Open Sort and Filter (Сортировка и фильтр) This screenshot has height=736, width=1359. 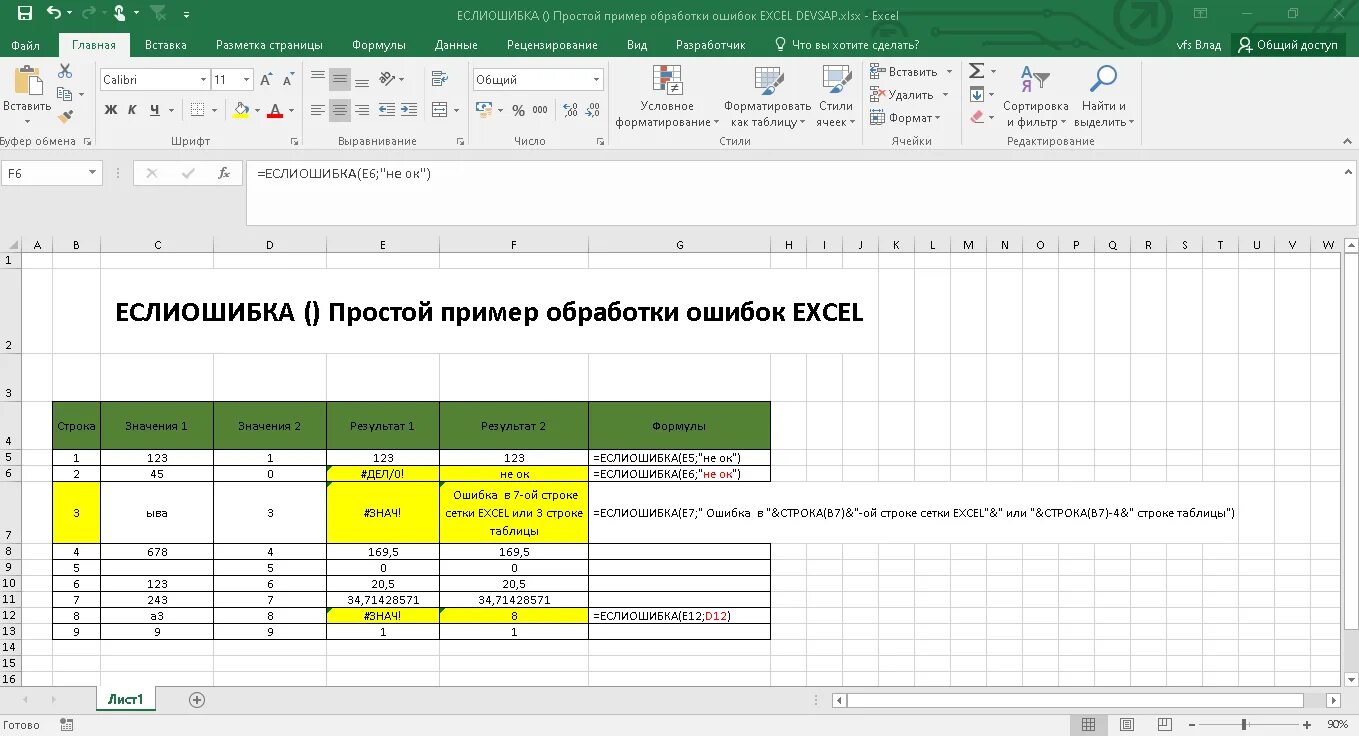coord(1035,98)
